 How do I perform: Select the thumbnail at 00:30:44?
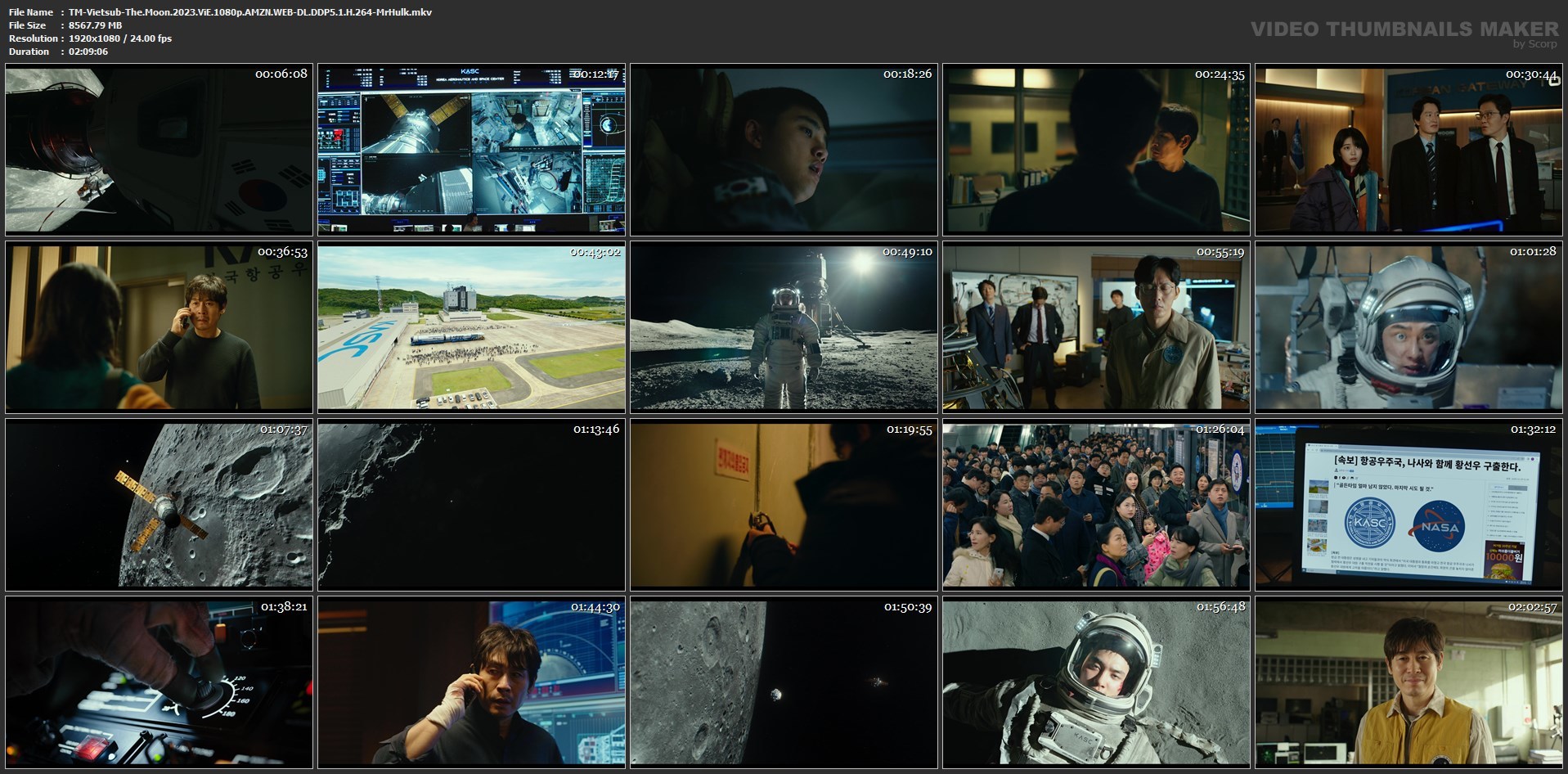pyautogui.click(x=1409, y=149)
